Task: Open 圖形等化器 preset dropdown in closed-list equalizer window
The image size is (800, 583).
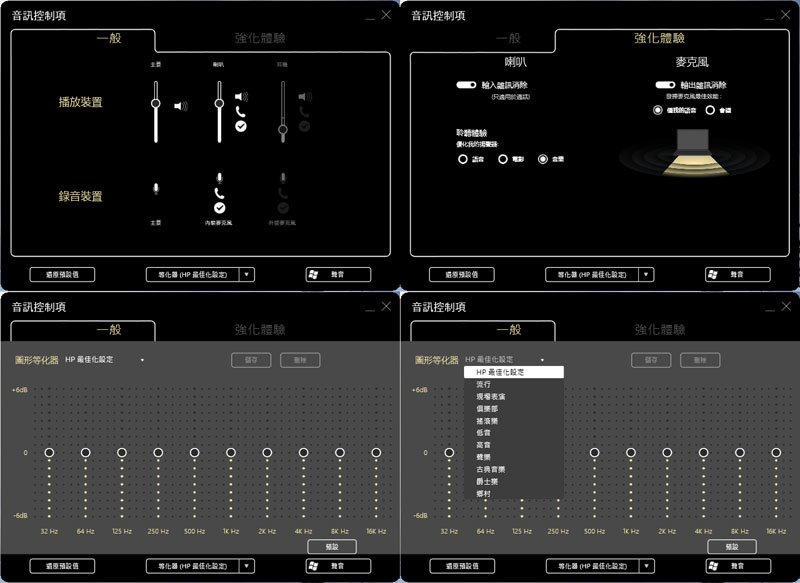Action: 142,360
